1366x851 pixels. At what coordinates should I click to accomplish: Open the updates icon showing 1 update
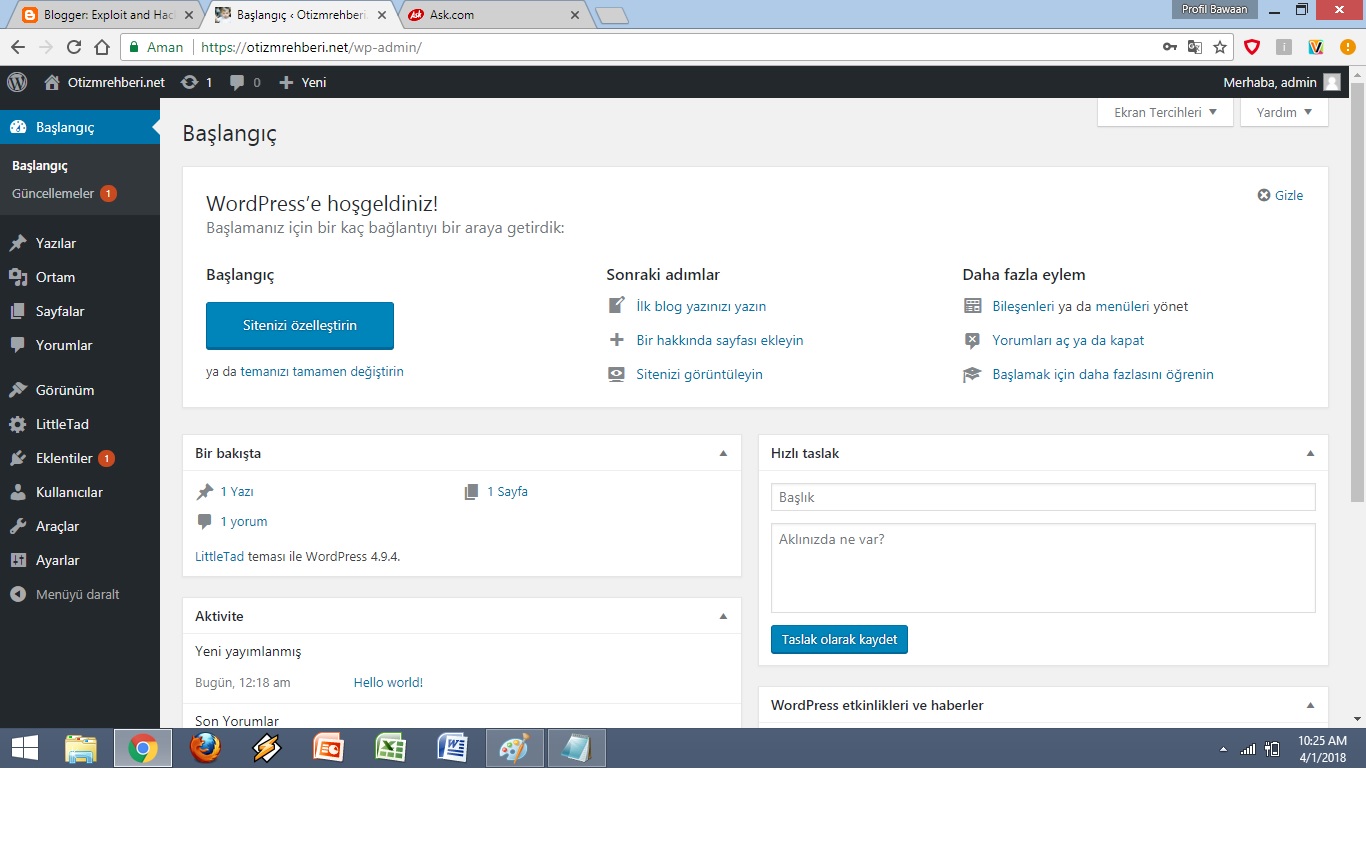click(190, 82)
